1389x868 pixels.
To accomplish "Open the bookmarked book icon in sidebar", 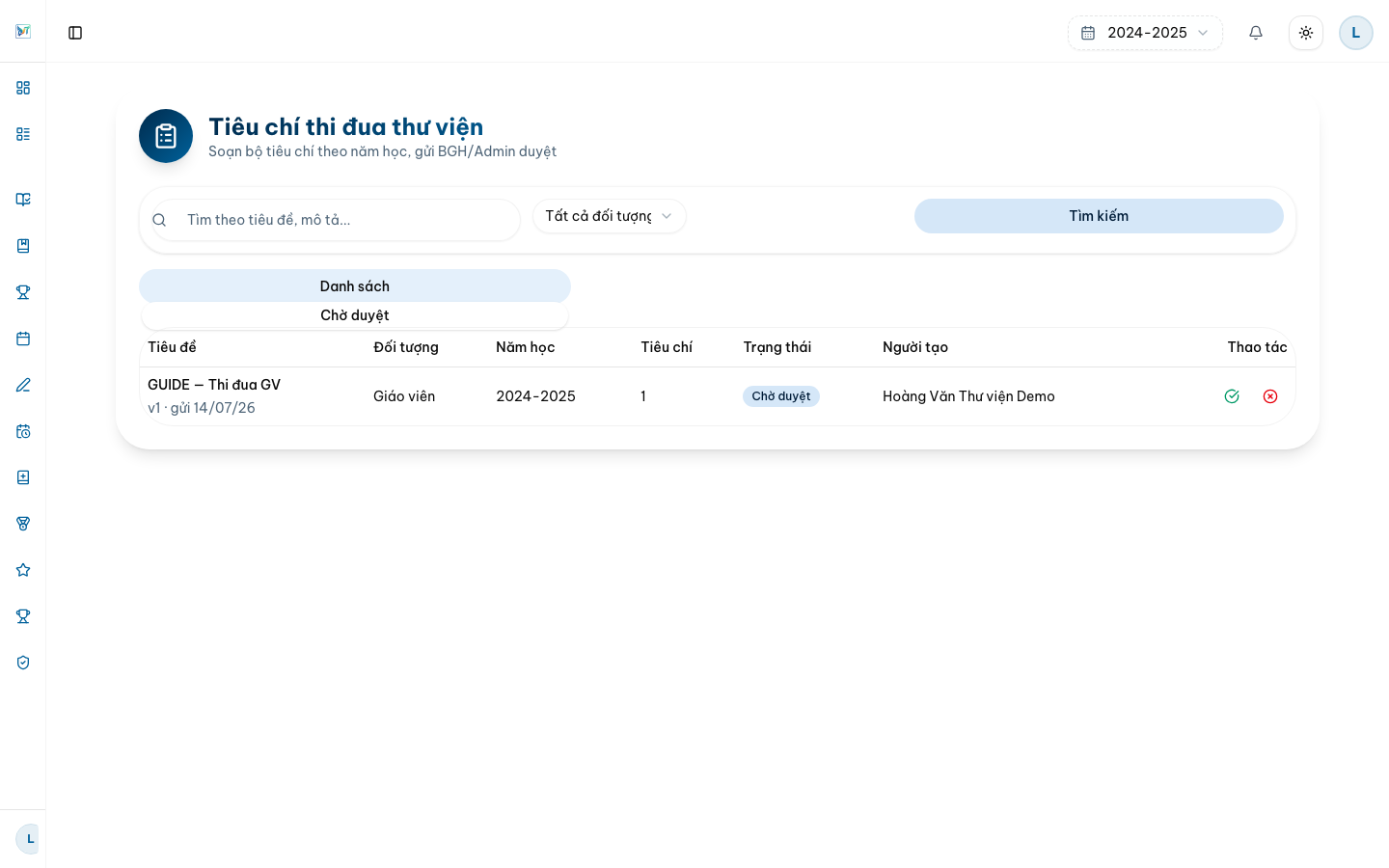I will tap(23, 246).
